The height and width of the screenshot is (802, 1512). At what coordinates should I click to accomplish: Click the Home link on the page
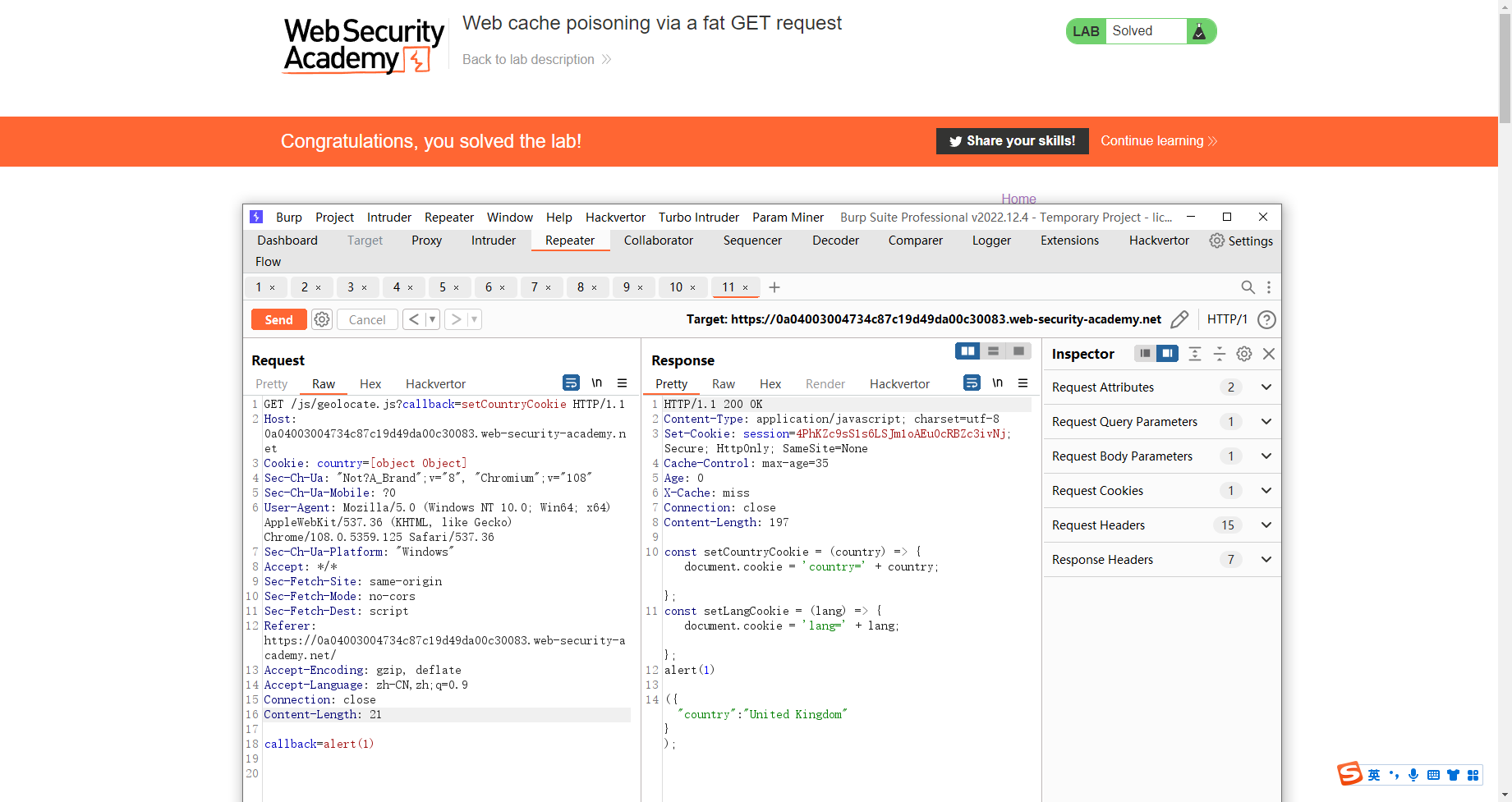[1018, 198]
